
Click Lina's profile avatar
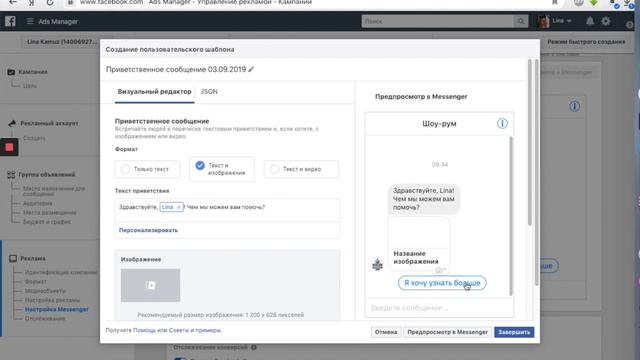543,21
